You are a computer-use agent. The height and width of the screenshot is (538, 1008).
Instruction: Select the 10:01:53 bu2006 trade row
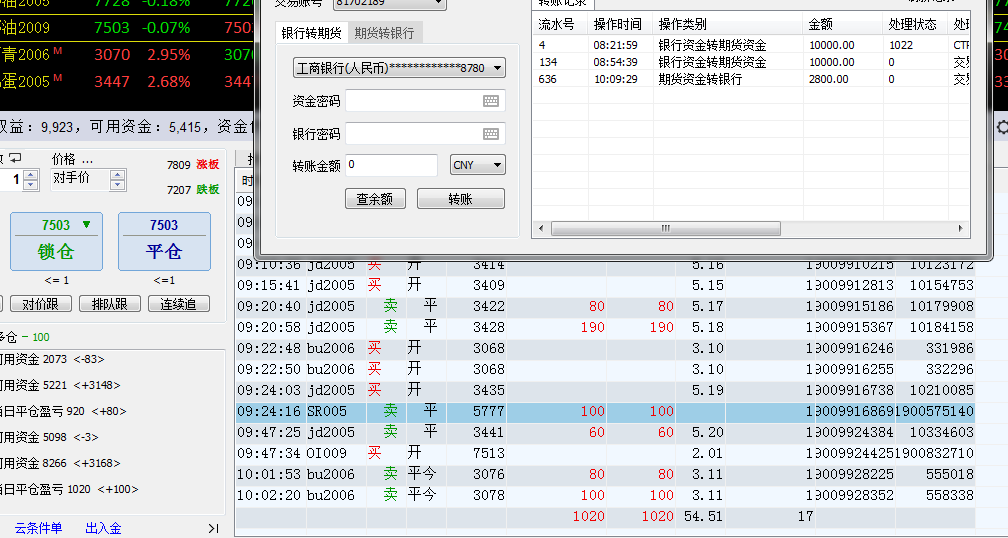(605, 474)
